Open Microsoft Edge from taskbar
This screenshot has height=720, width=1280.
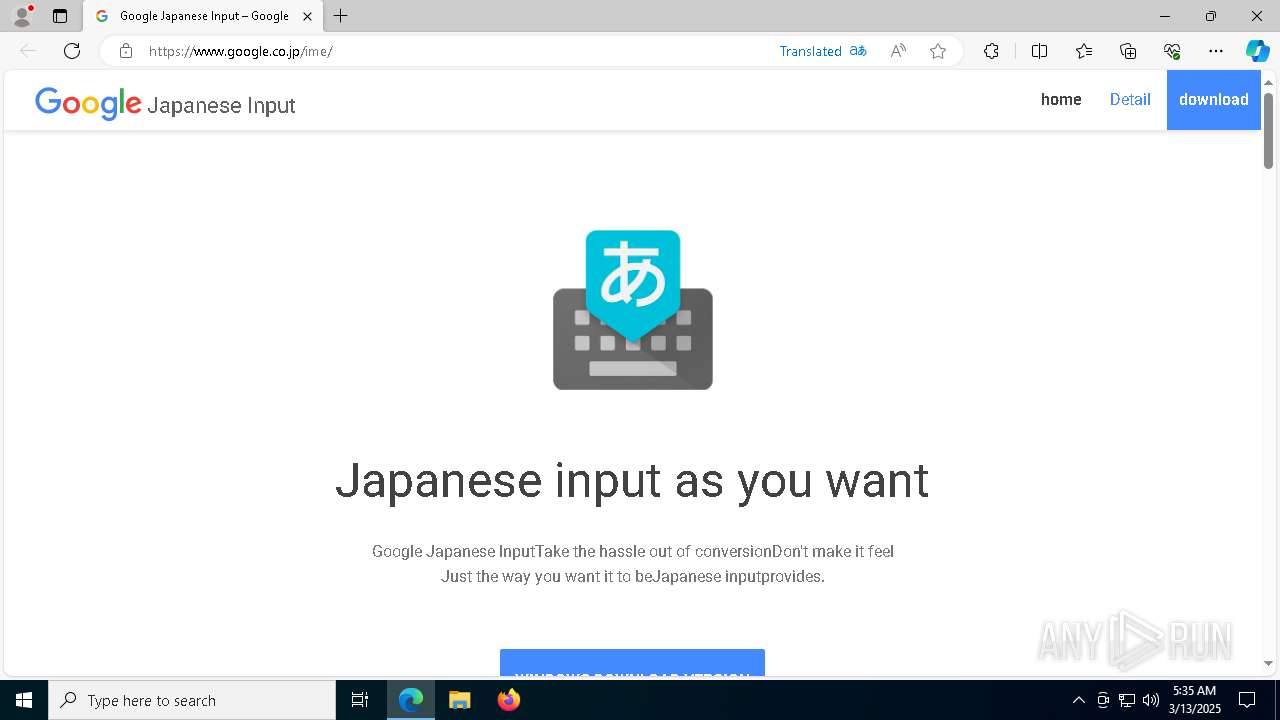click(411, 700)
